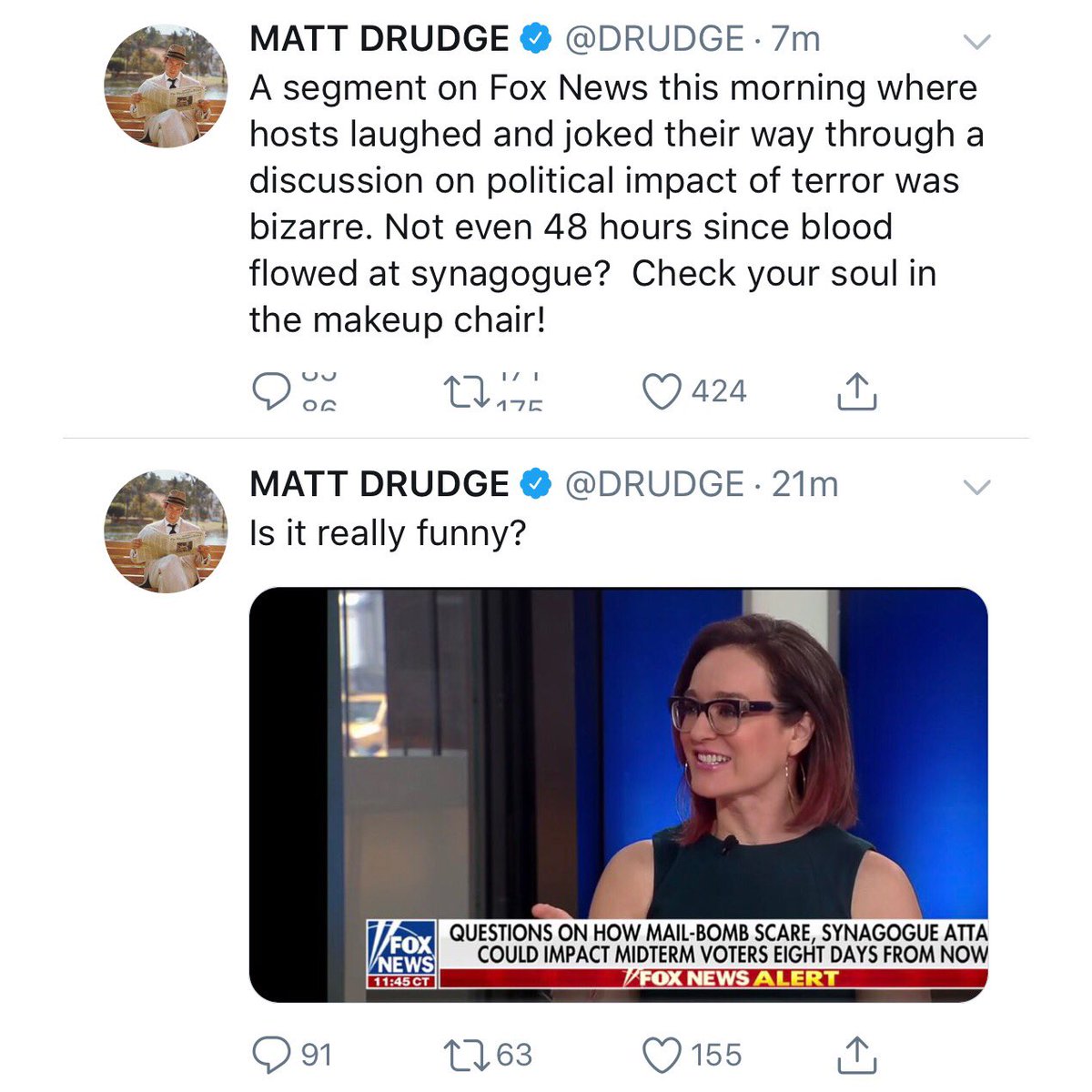
Task: Like the tweet with 155 likes
Action: point(662,1056)
